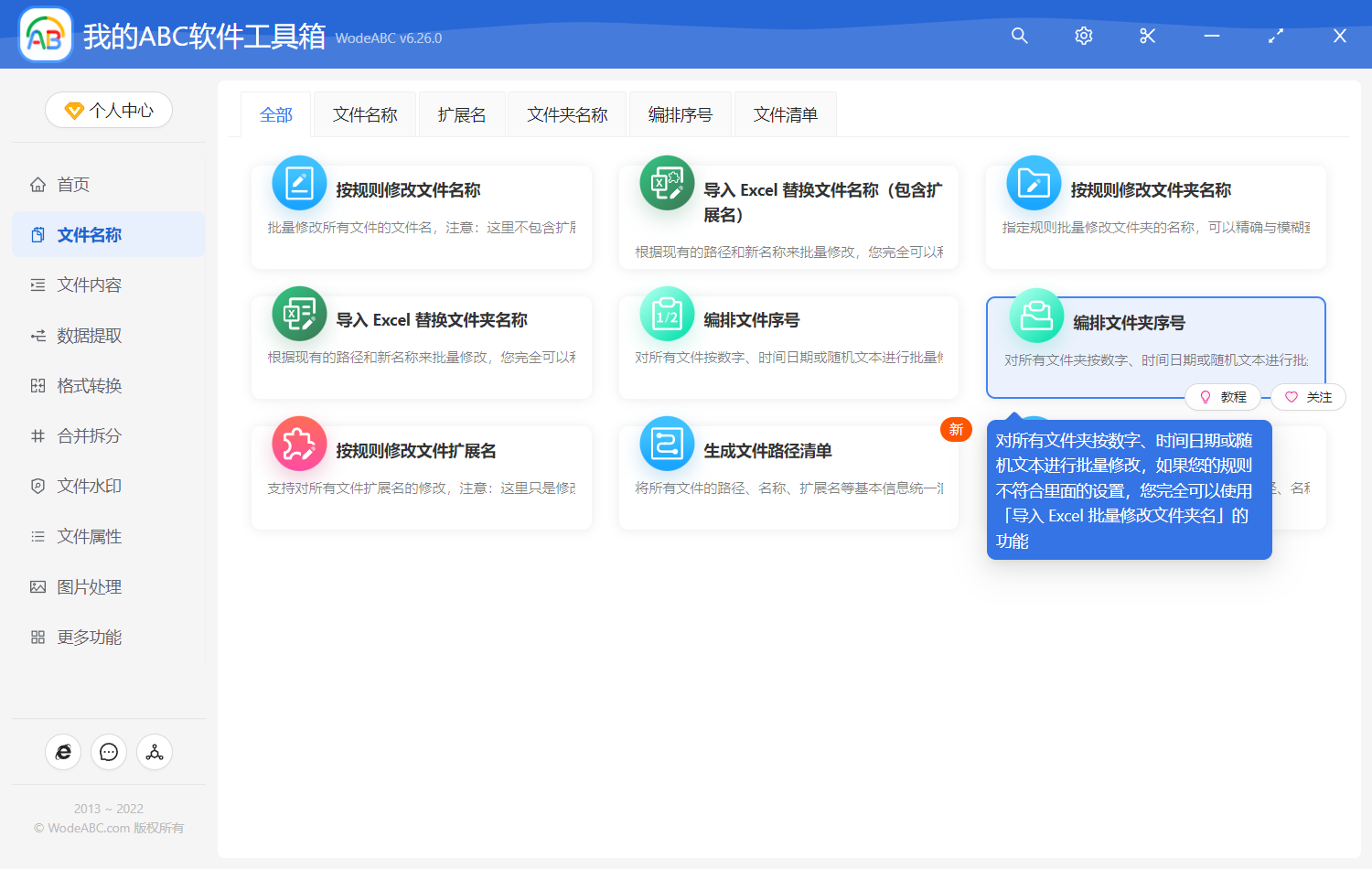This screenshot has width=1372, height=869.
Task: Switch to the 文件清单 tab
Action: tap(785, 113)
